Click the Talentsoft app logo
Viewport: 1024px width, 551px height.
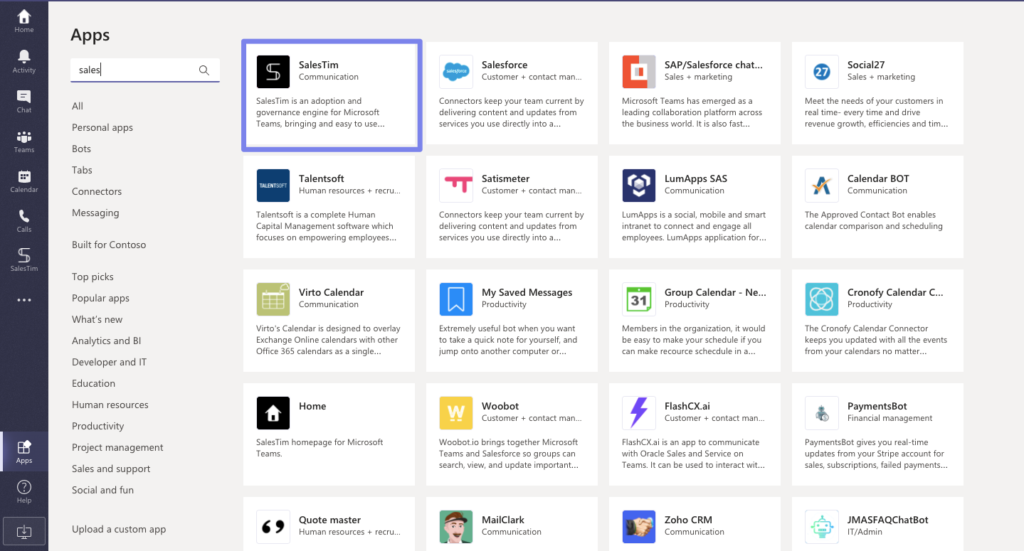[x=273, y=185]
